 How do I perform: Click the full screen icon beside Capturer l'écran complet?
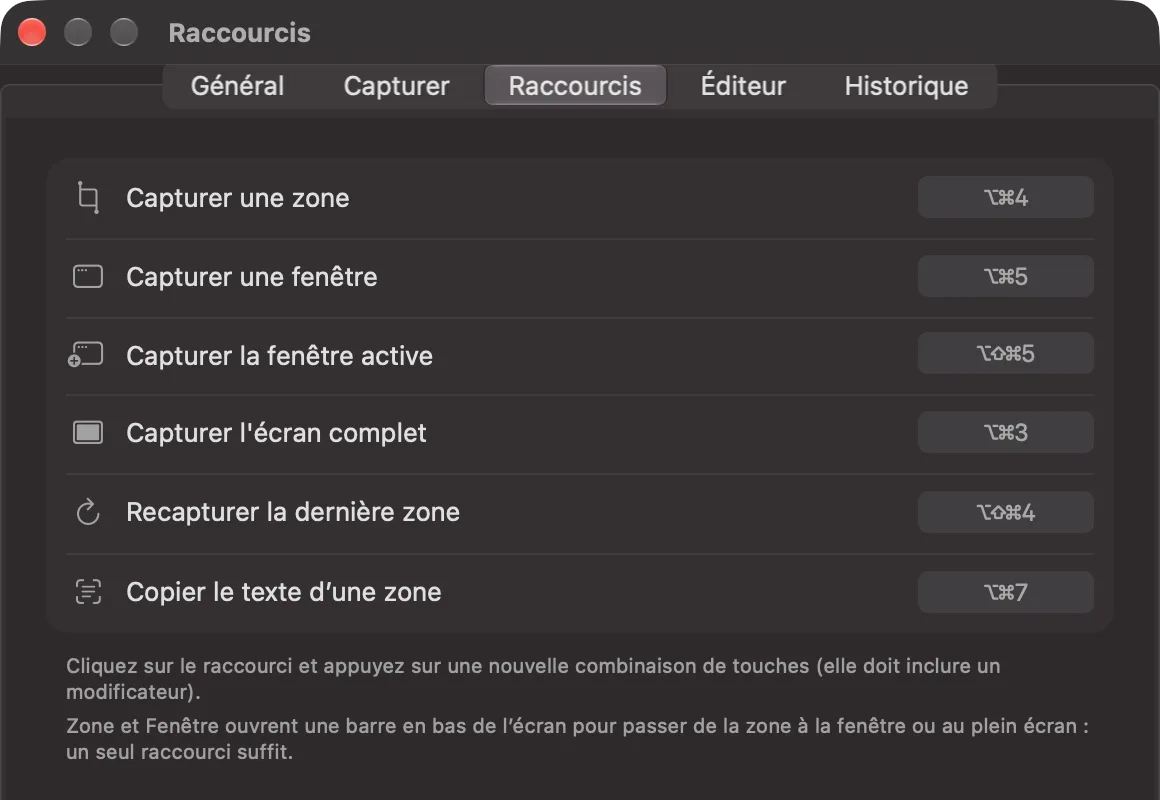click(x=88, y=432)
